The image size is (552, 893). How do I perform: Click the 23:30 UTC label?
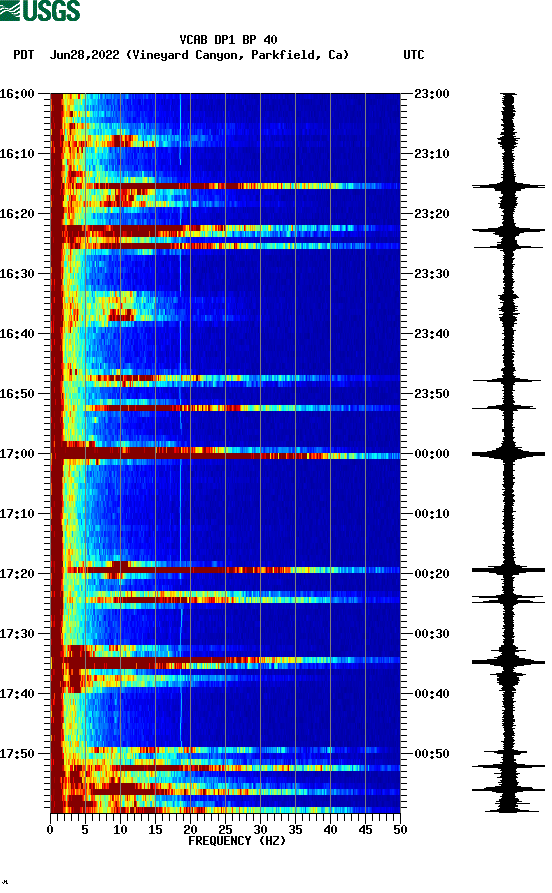click(432, 273)
